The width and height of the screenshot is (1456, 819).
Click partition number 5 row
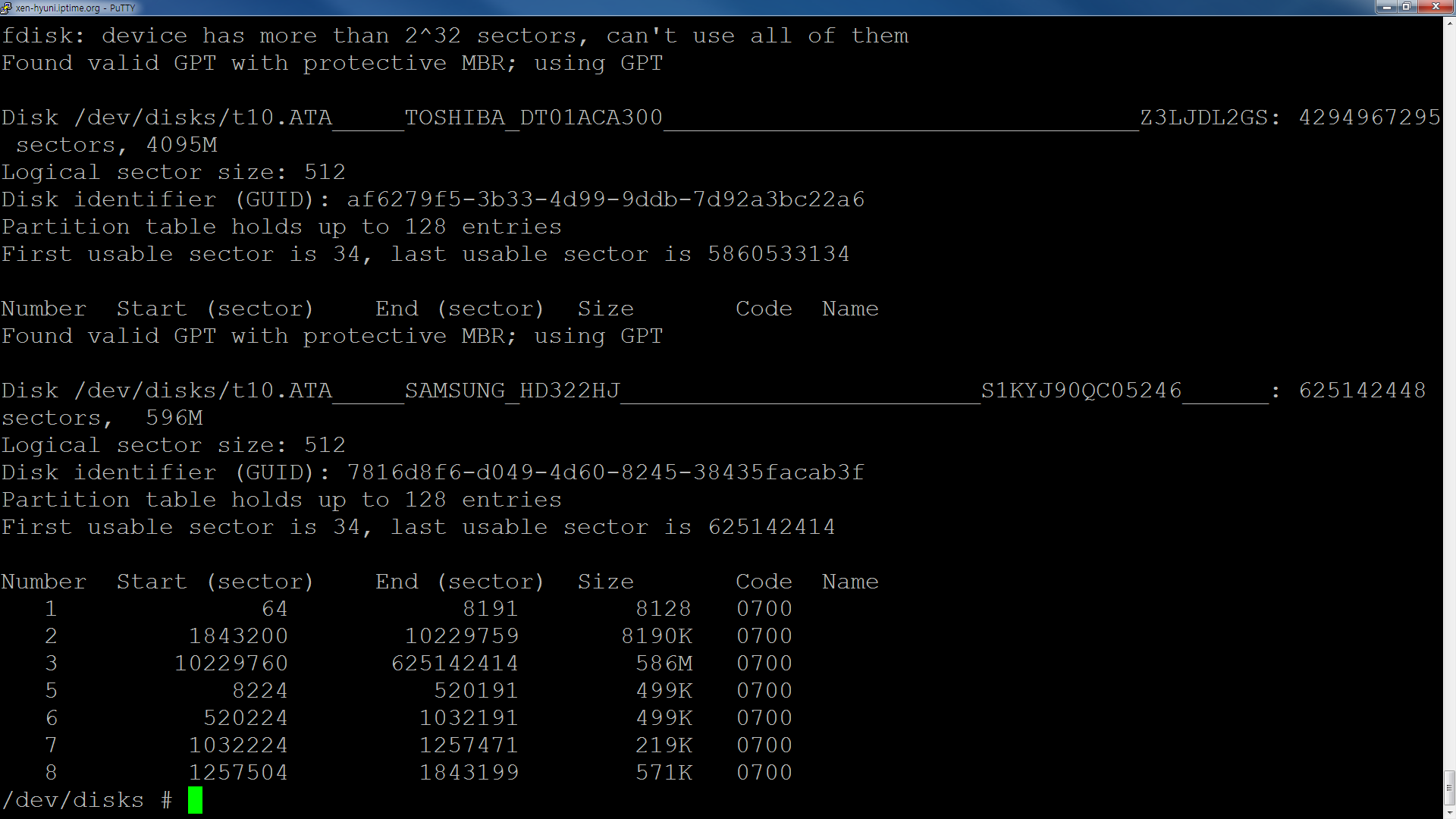click(400, 690)
